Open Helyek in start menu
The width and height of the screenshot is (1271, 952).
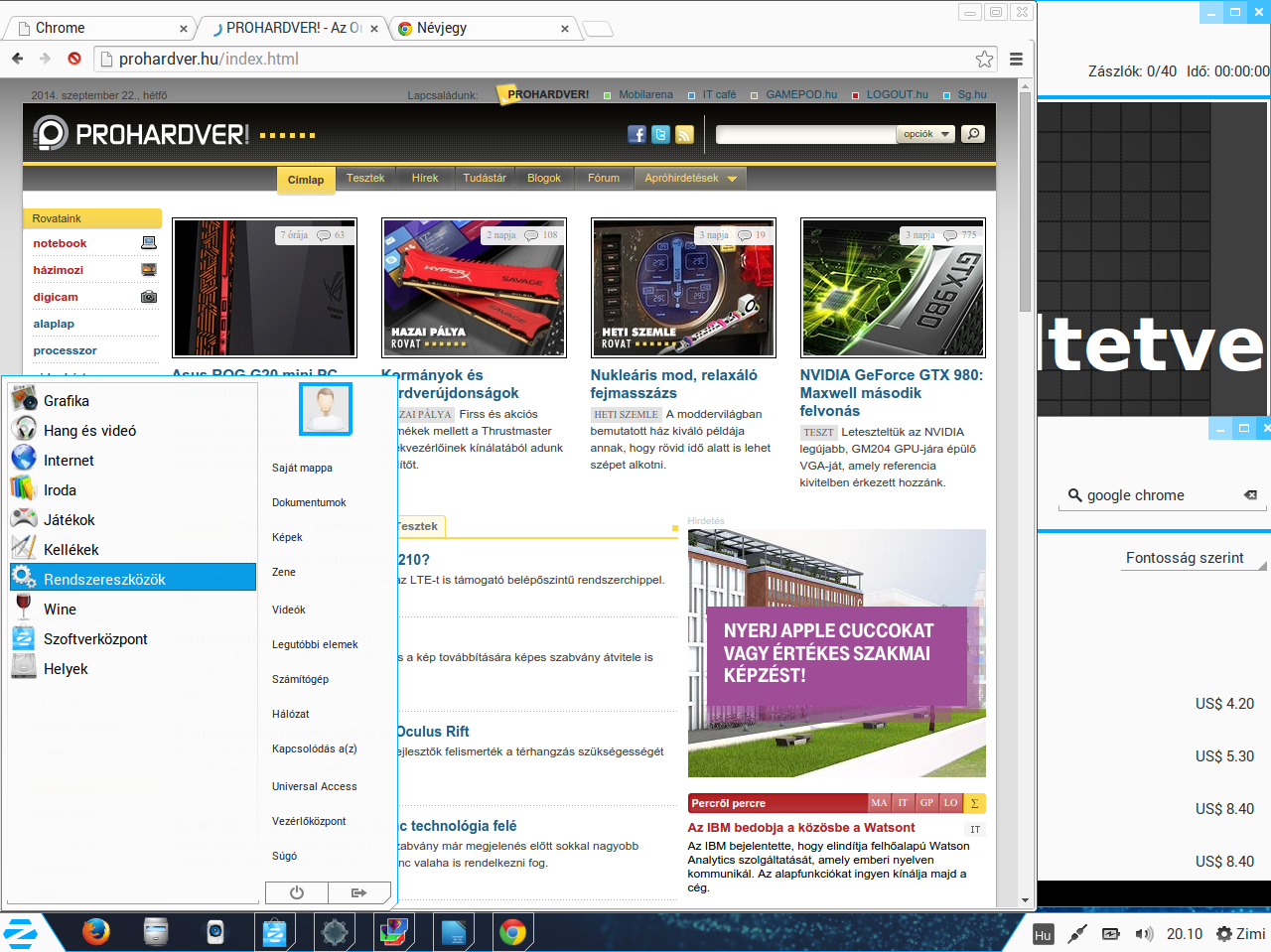(133, 669)
